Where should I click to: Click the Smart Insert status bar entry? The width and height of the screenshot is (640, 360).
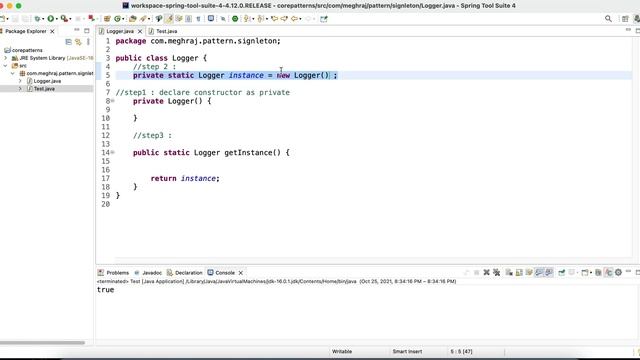click(x=407, y=351)
